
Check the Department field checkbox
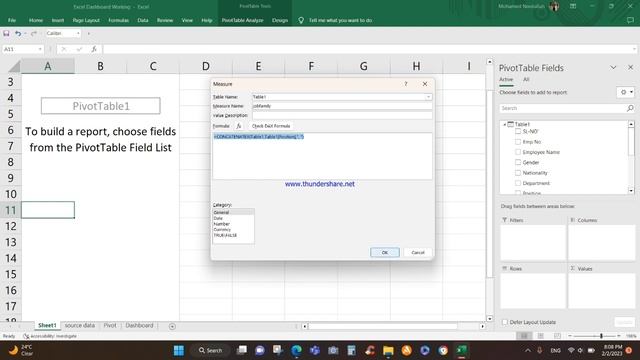tap(518, 183)
